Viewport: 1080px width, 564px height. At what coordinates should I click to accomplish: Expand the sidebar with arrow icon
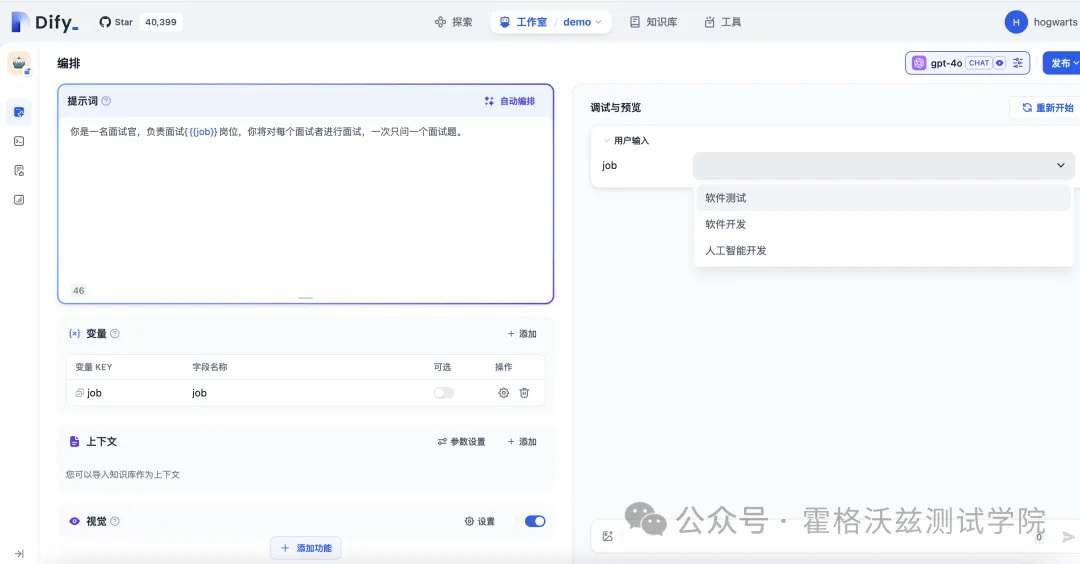tap(19, 554)
